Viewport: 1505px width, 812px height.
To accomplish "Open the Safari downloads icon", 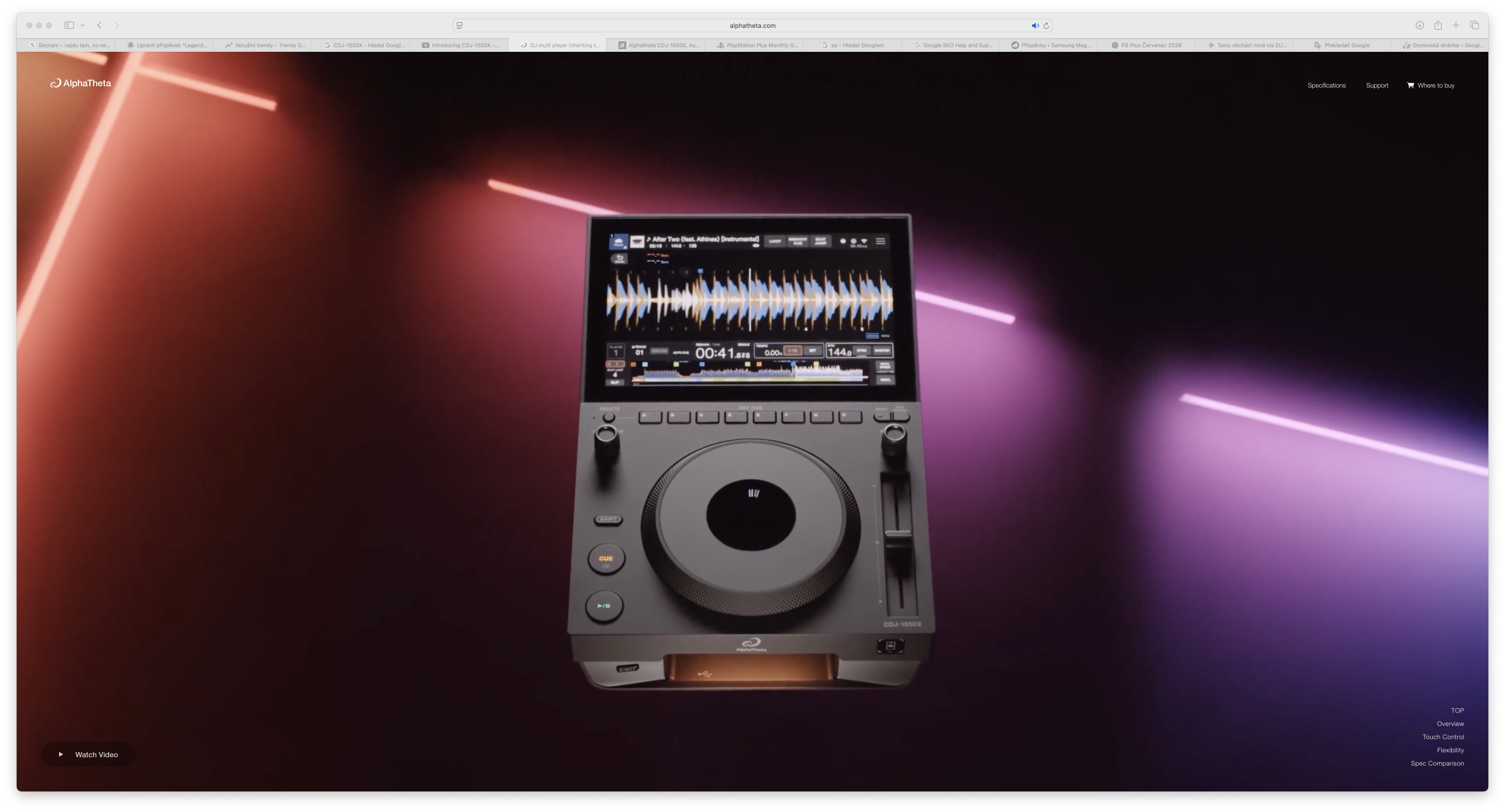I will click(x=1419, y=25).
